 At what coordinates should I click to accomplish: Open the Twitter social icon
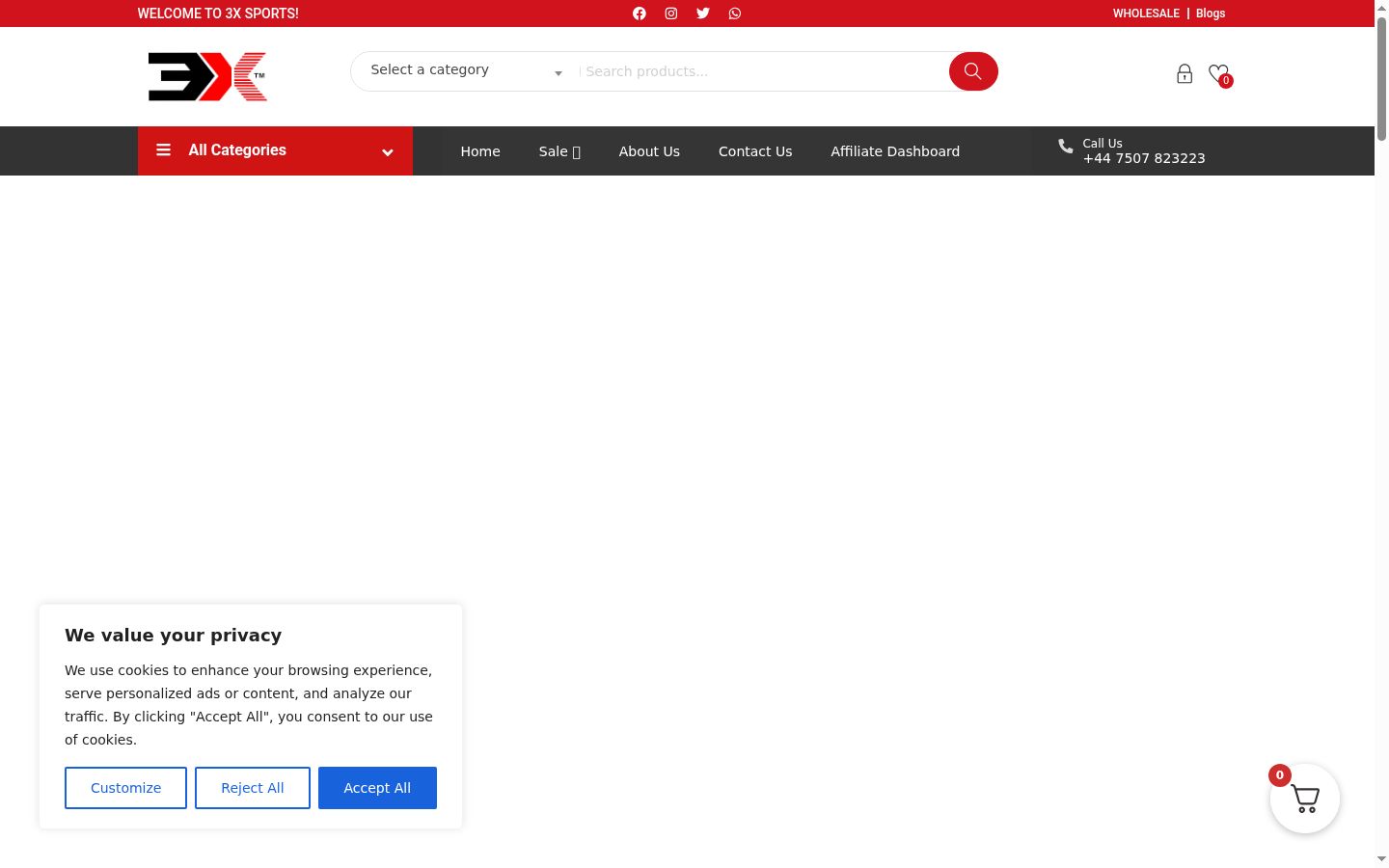tap(703, 14)
